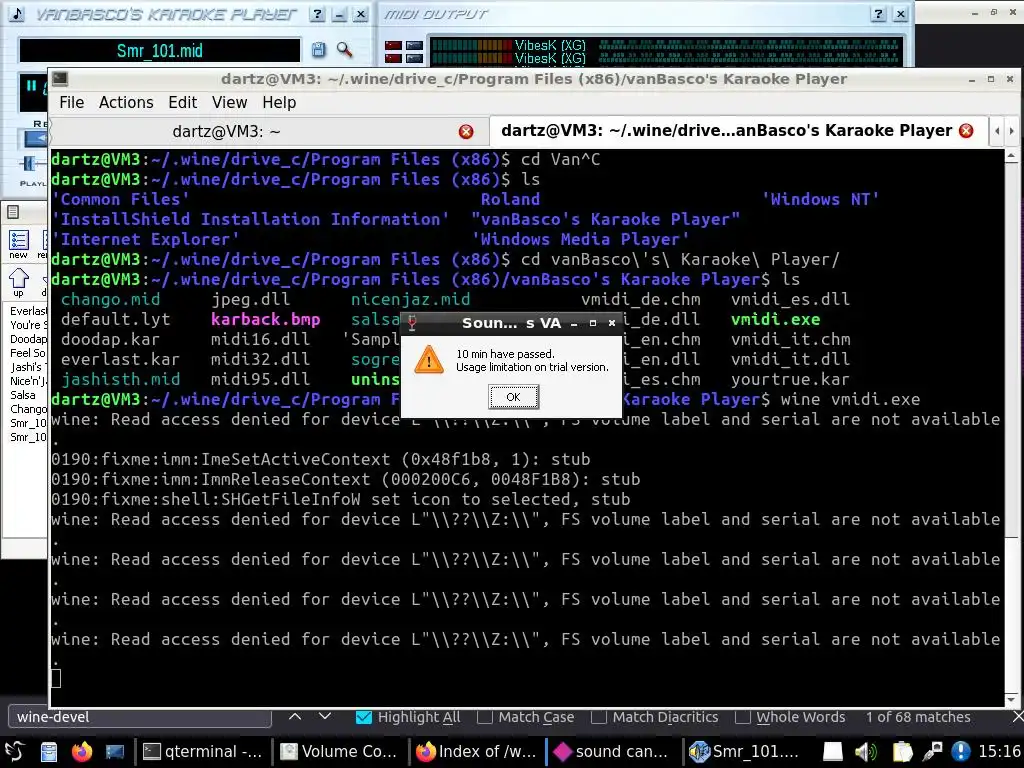Viewport: 1024px width, 768px height.
Task: Click the playlist window document icon
Action: pyautogui.click(x=13, y=212)
